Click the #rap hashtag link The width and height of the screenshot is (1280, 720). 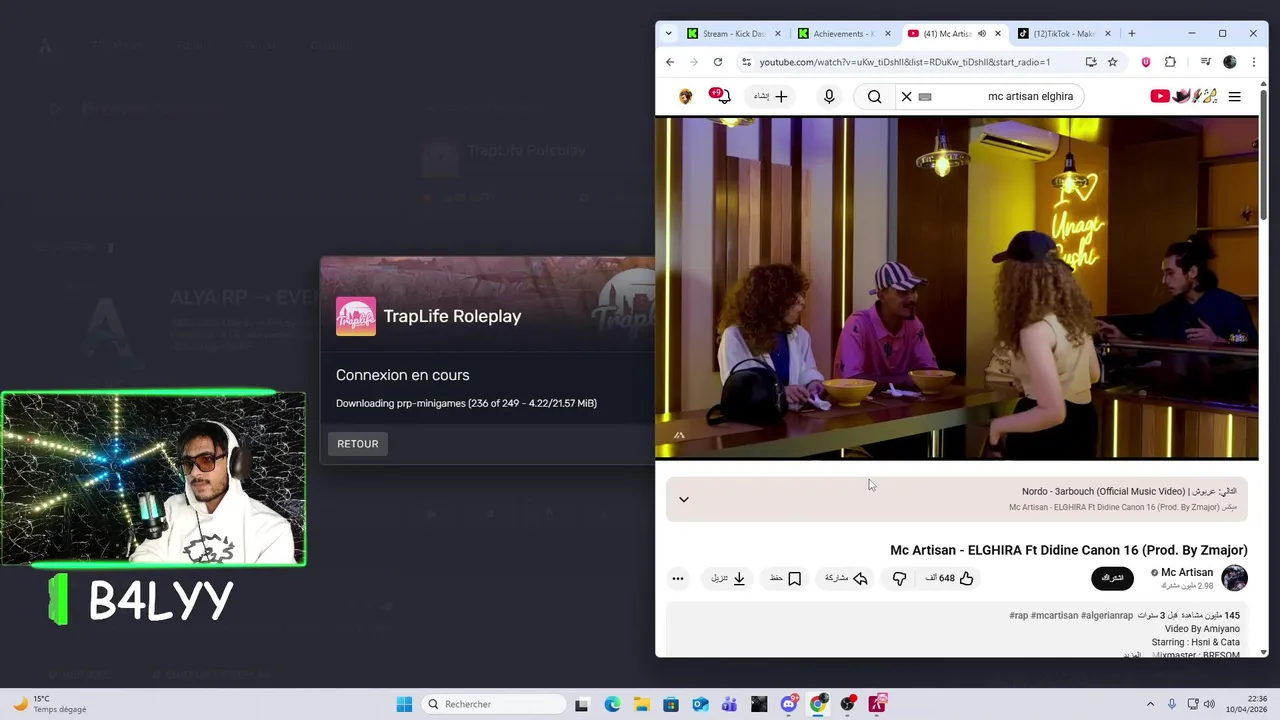click(x=1018, y=616)
